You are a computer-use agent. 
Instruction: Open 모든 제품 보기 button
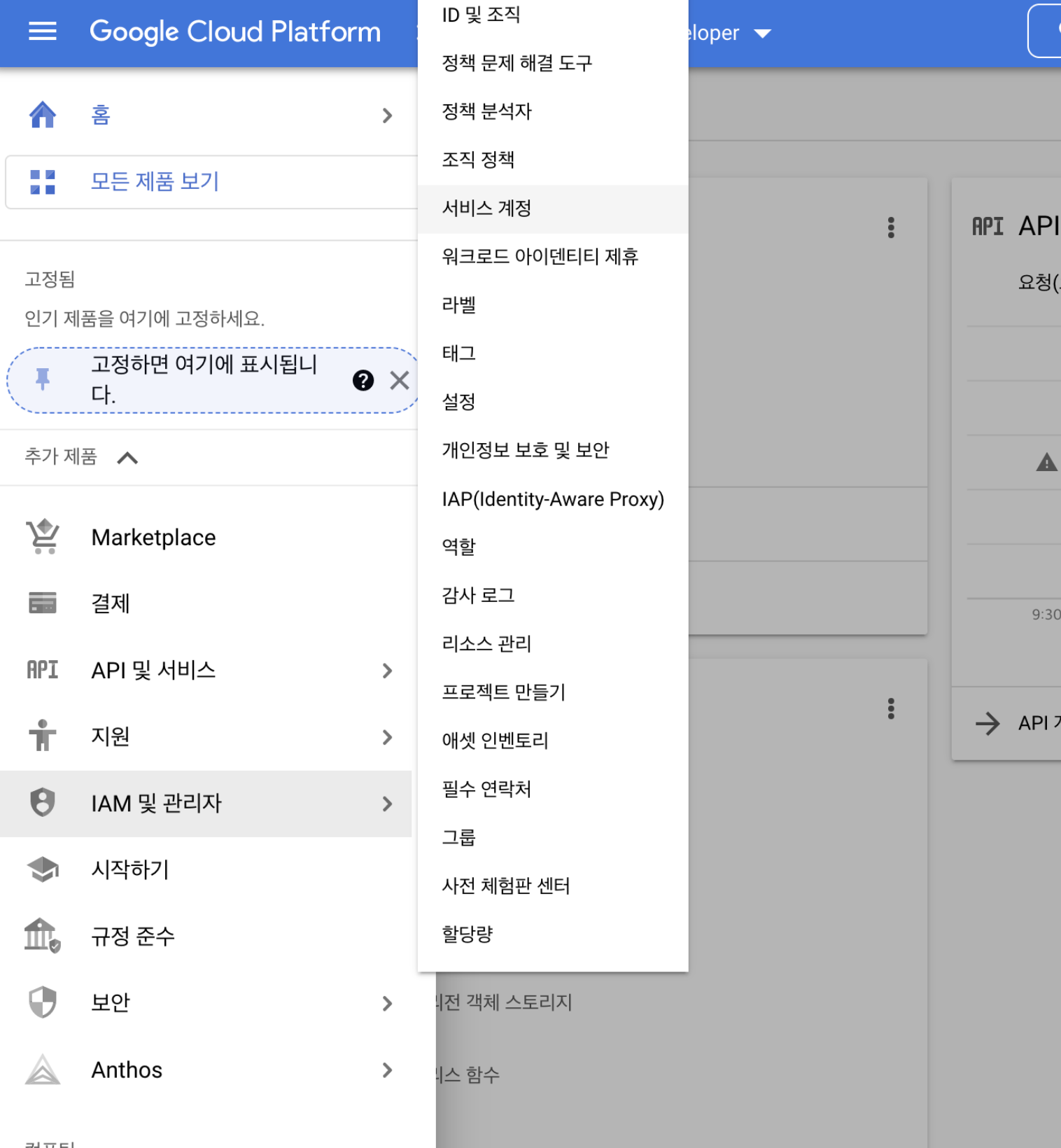pos(211,182)
